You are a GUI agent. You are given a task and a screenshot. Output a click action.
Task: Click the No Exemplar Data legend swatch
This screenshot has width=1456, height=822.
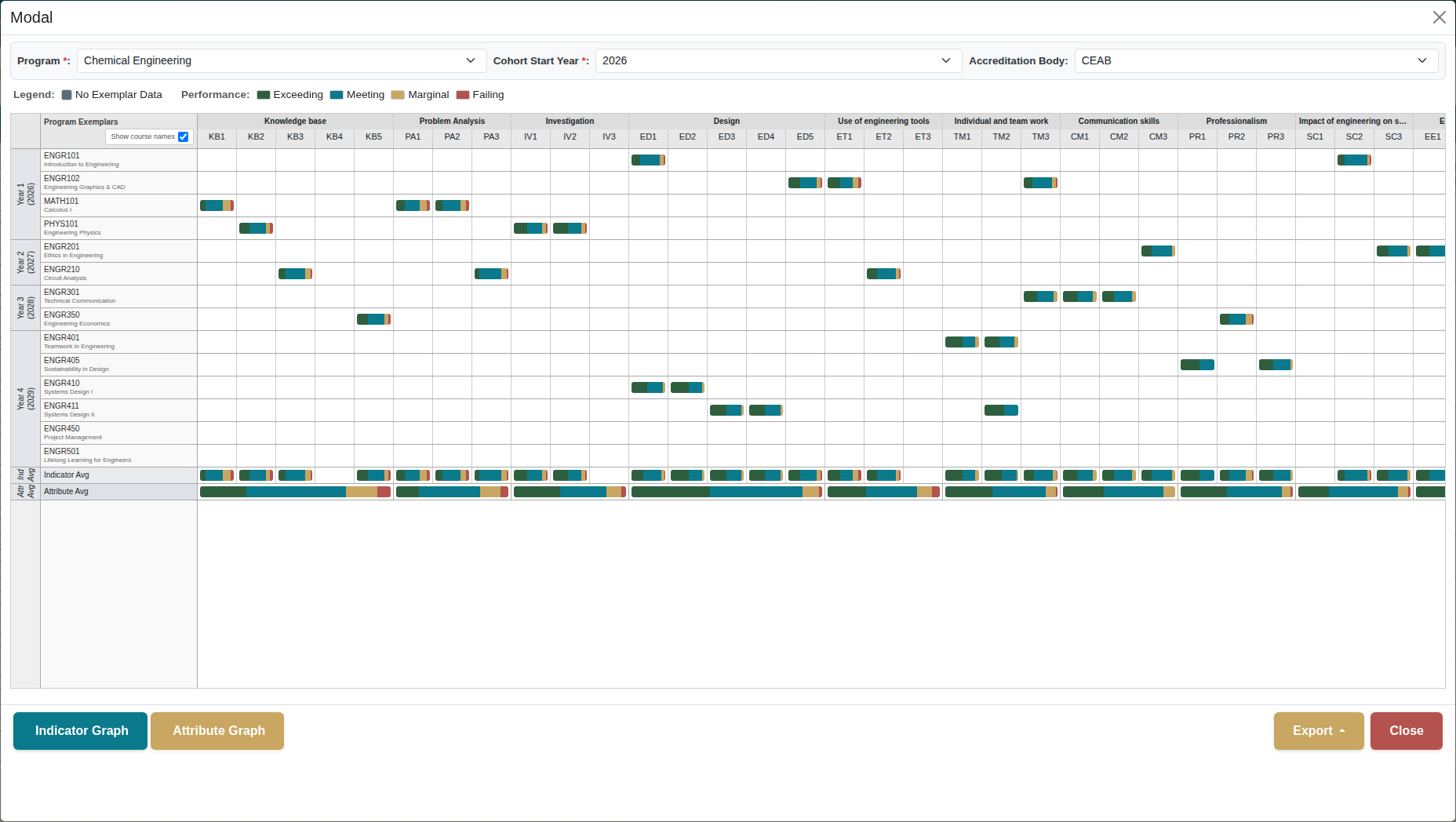(67, 94)
